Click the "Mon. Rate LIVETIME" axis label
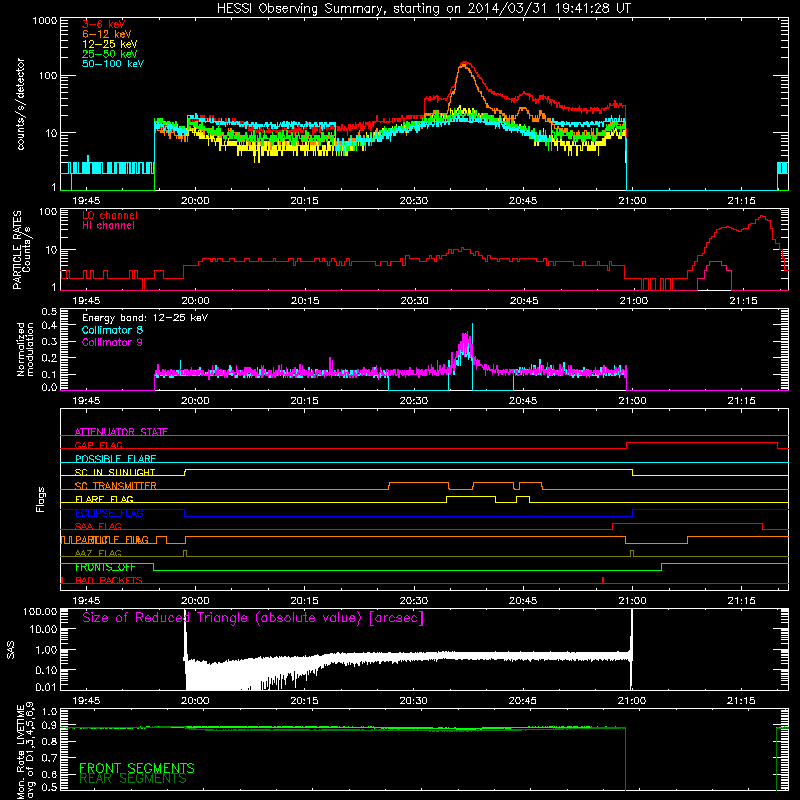Screen dimensions: 800x800 20,752
